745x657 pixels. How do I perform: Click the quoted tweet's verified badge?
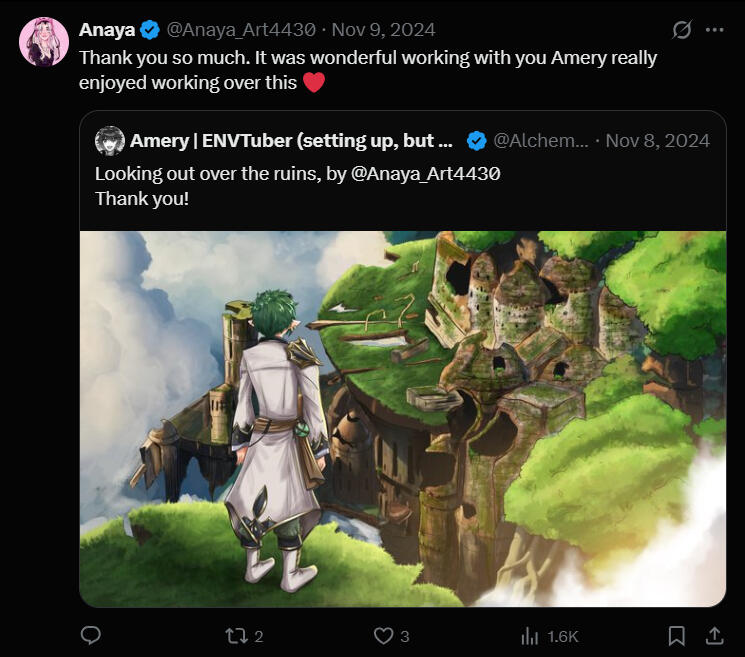[478, 141]
